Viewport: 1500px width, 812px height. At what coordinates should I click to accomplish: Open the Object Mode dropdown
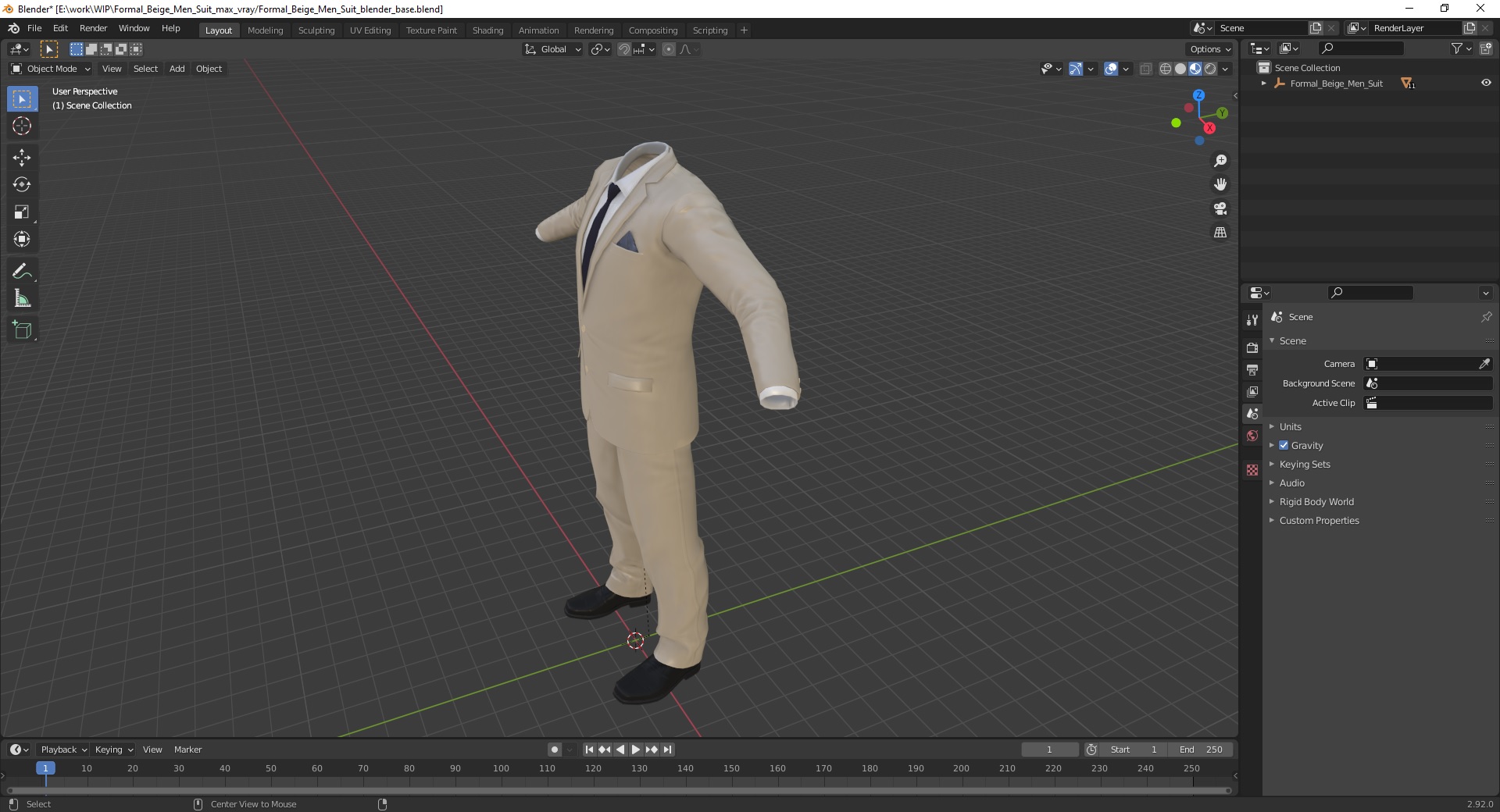51,69
